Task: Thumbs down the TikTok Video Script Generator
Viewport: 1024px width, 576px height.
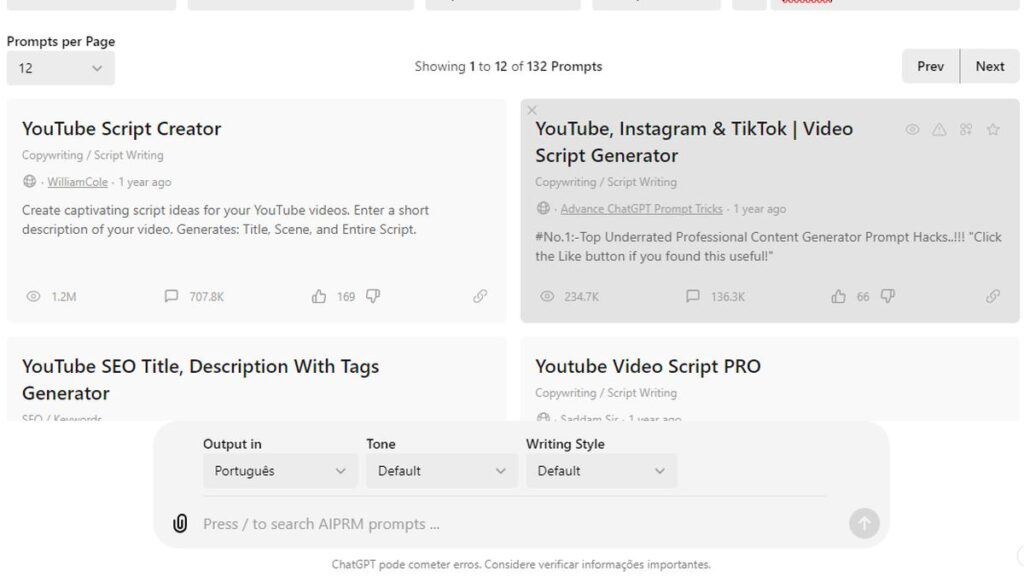Action: [x=888, y=296]
